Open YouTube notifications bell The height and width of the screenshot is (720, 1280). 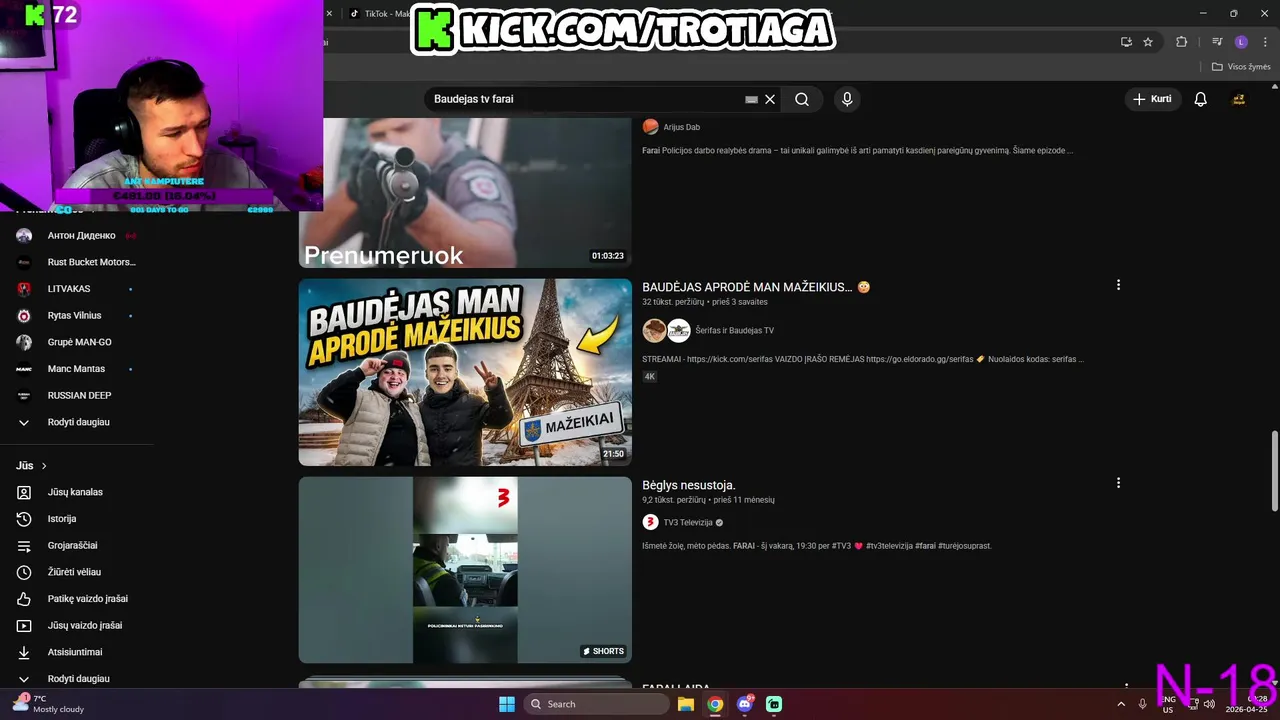[1201, 99]
